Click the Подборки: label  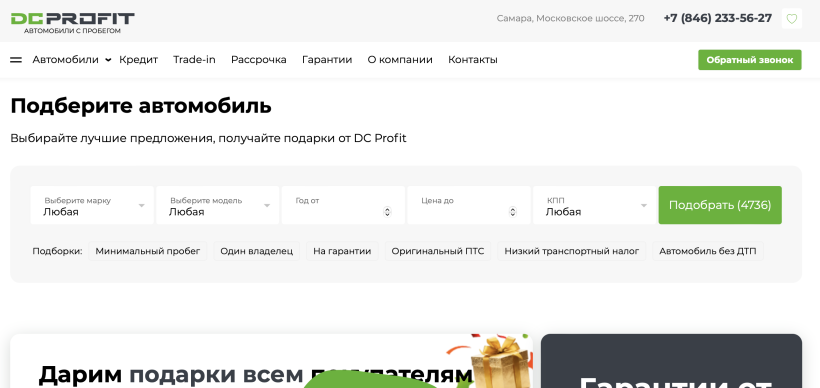click(58, 251)
